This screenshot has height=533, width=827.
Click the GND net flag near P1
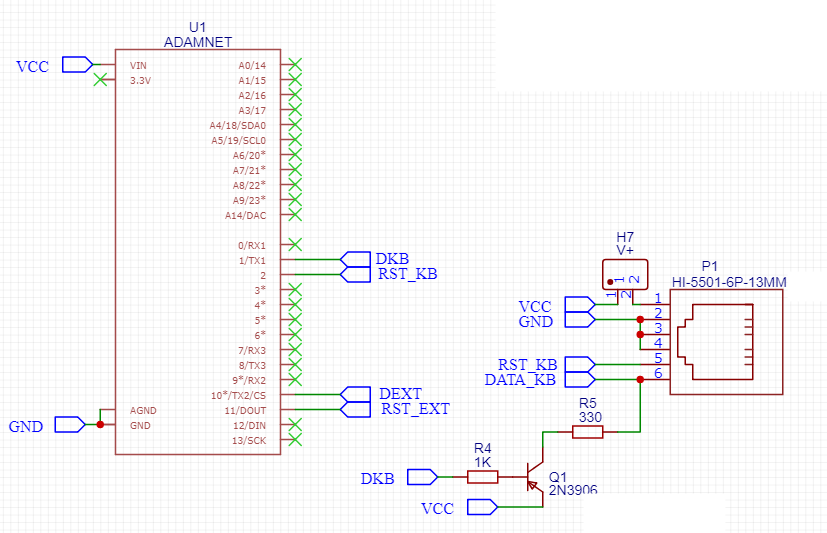click(x=579, y=320)
